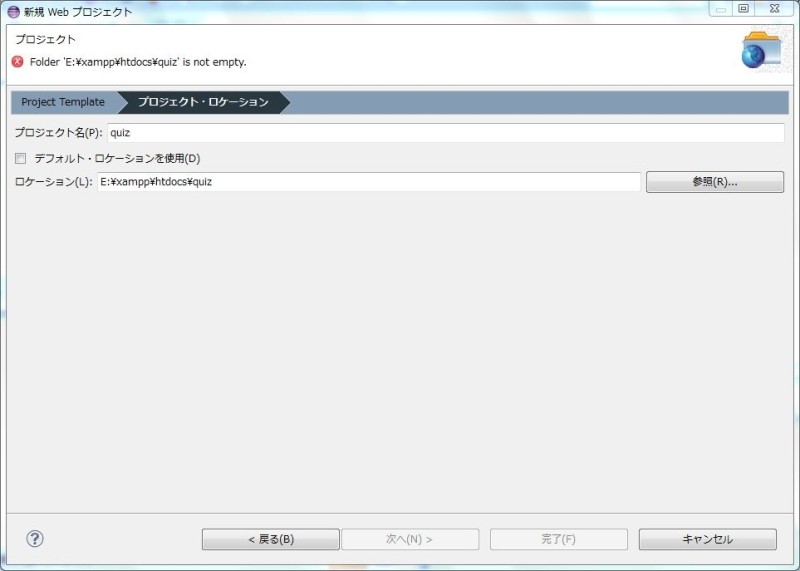Viewport: 800px width, 571px height.
Task: Click the Eclipse icon in title bar
Action: coord(14,11)
